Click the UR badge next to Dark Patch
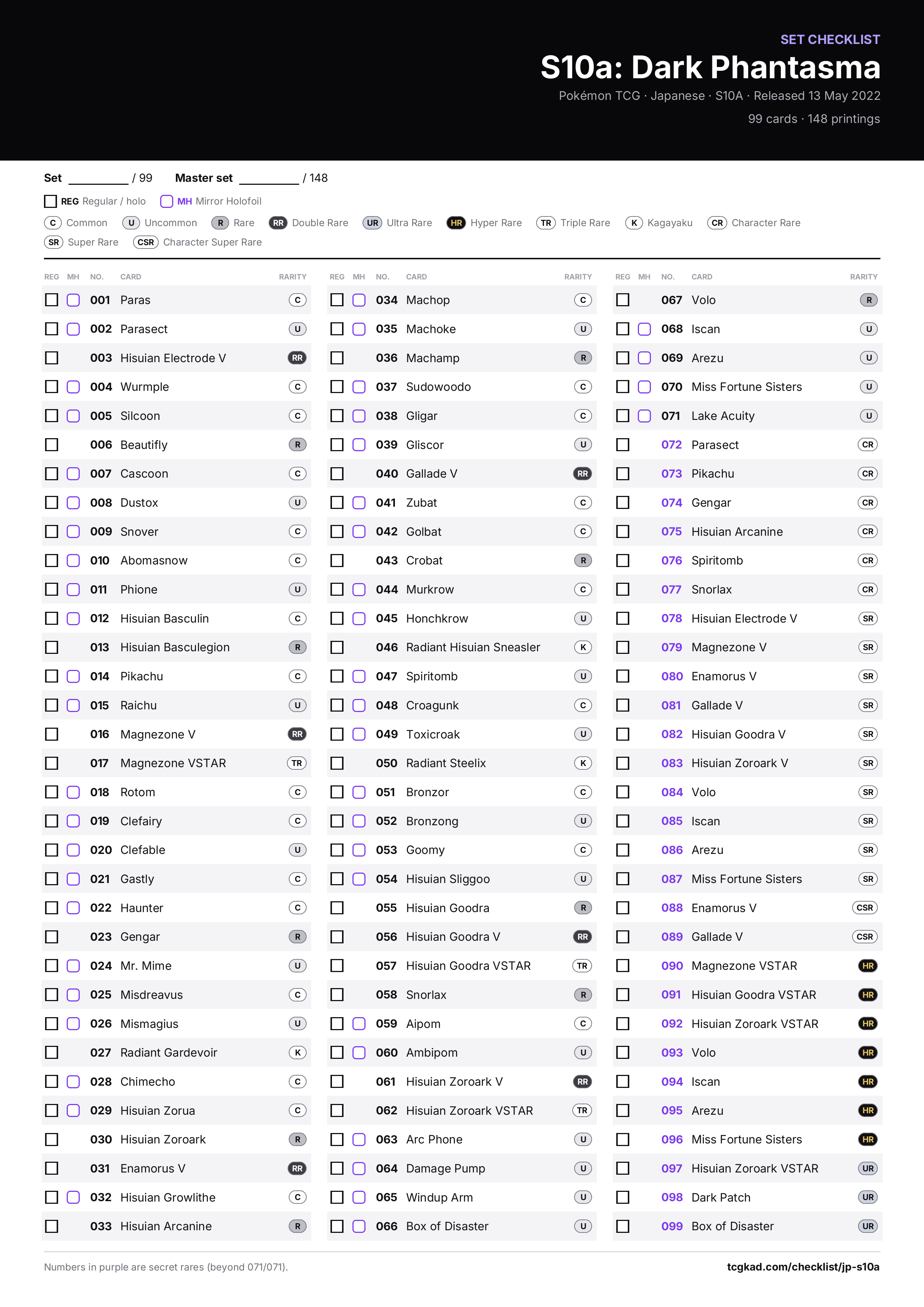This screenshot has width=924, height=1307. (868, 1197)
